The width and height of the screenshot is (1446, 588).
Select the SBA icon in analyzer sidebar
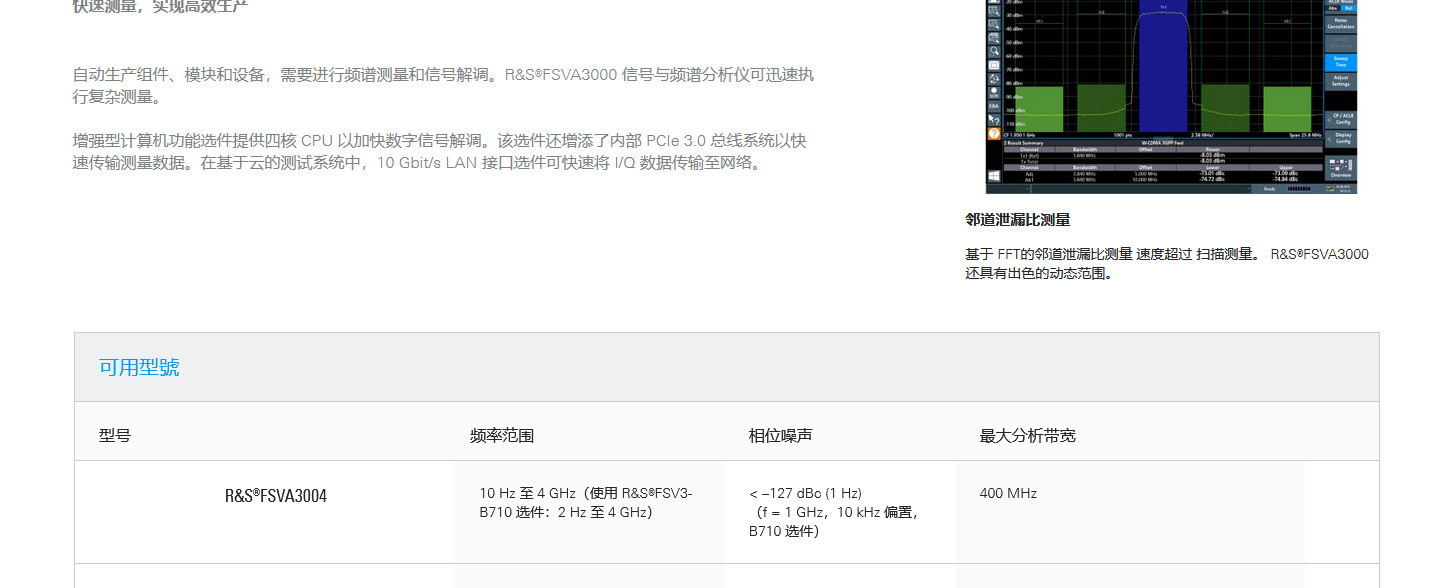994,106
